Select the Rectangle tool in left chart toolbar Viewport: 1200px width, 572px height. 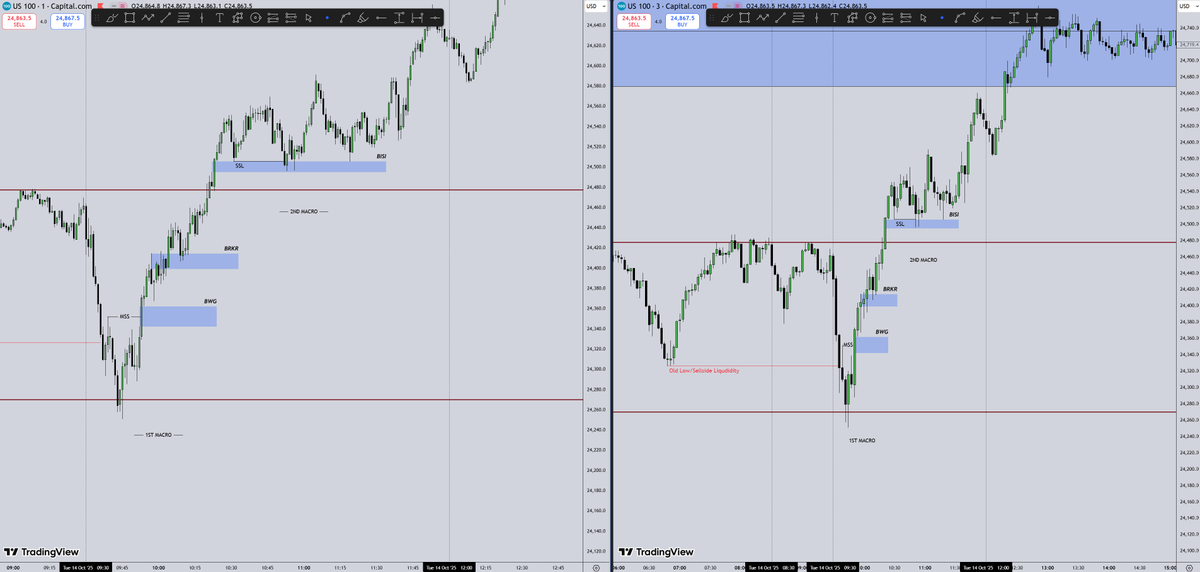pyautogui.click(x=130, y=18)
